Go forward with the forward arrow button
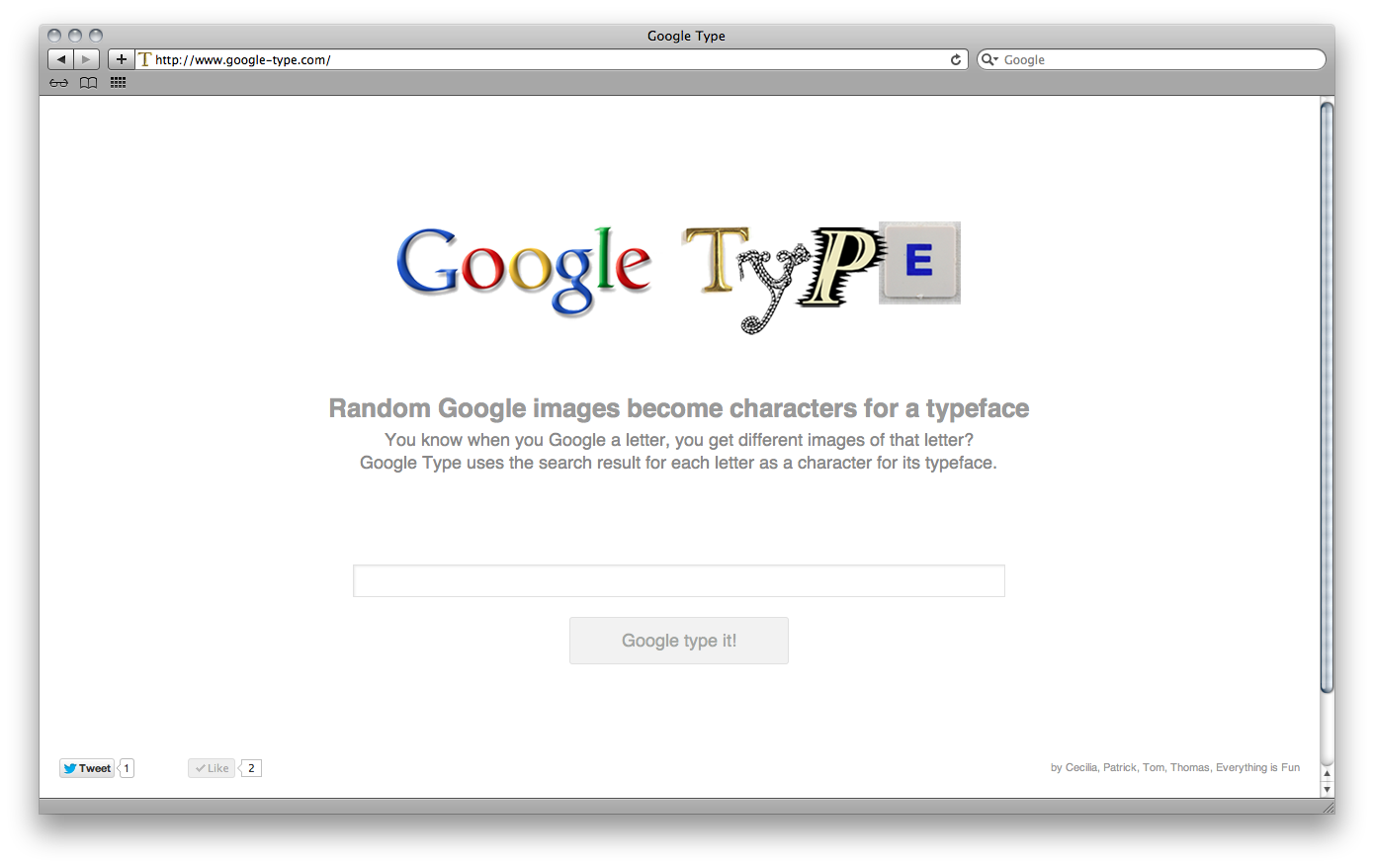The width and height of the screenshot is (1374, 868). [x=87, y=59]
